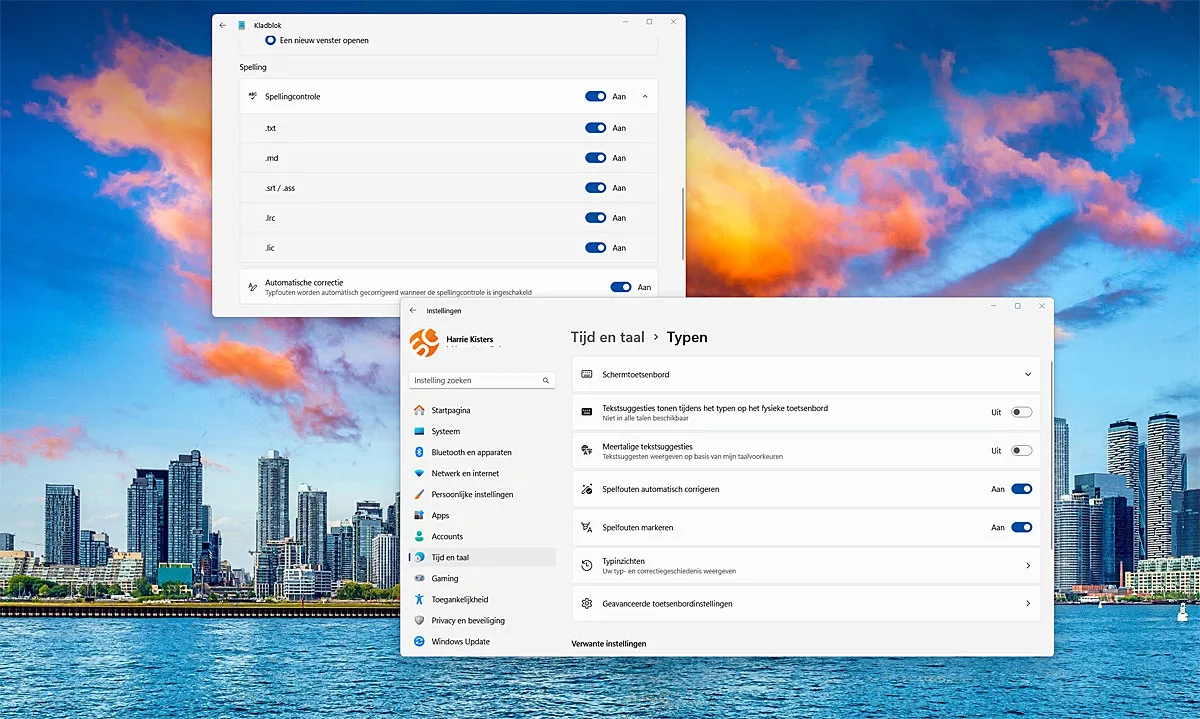Click the Spelling section heading in Kladblok
This screenshot has width=1200, height=719.
click(x=253, y=67)
